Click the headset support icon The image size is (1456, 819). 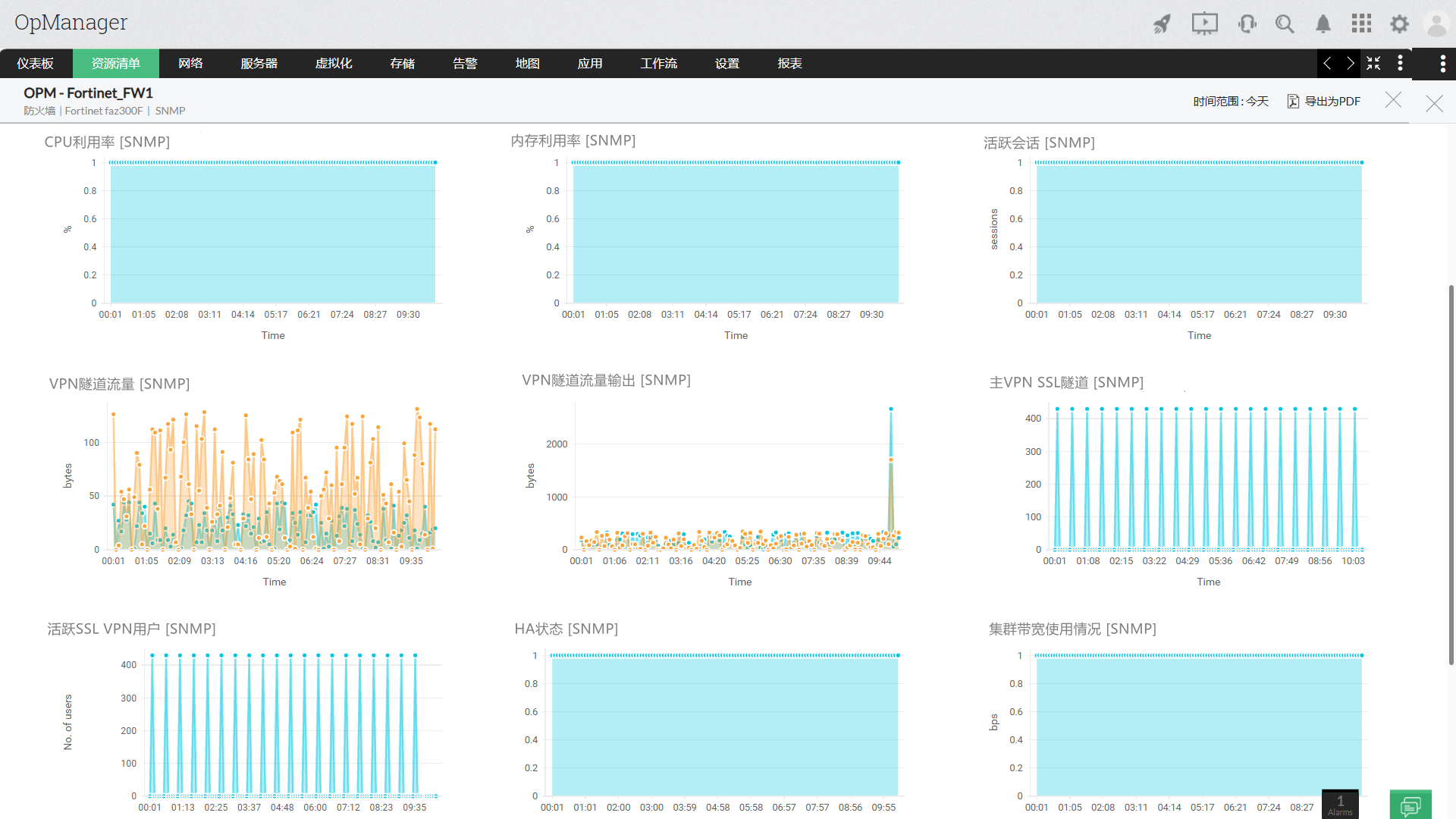[x=1247, y=24]
